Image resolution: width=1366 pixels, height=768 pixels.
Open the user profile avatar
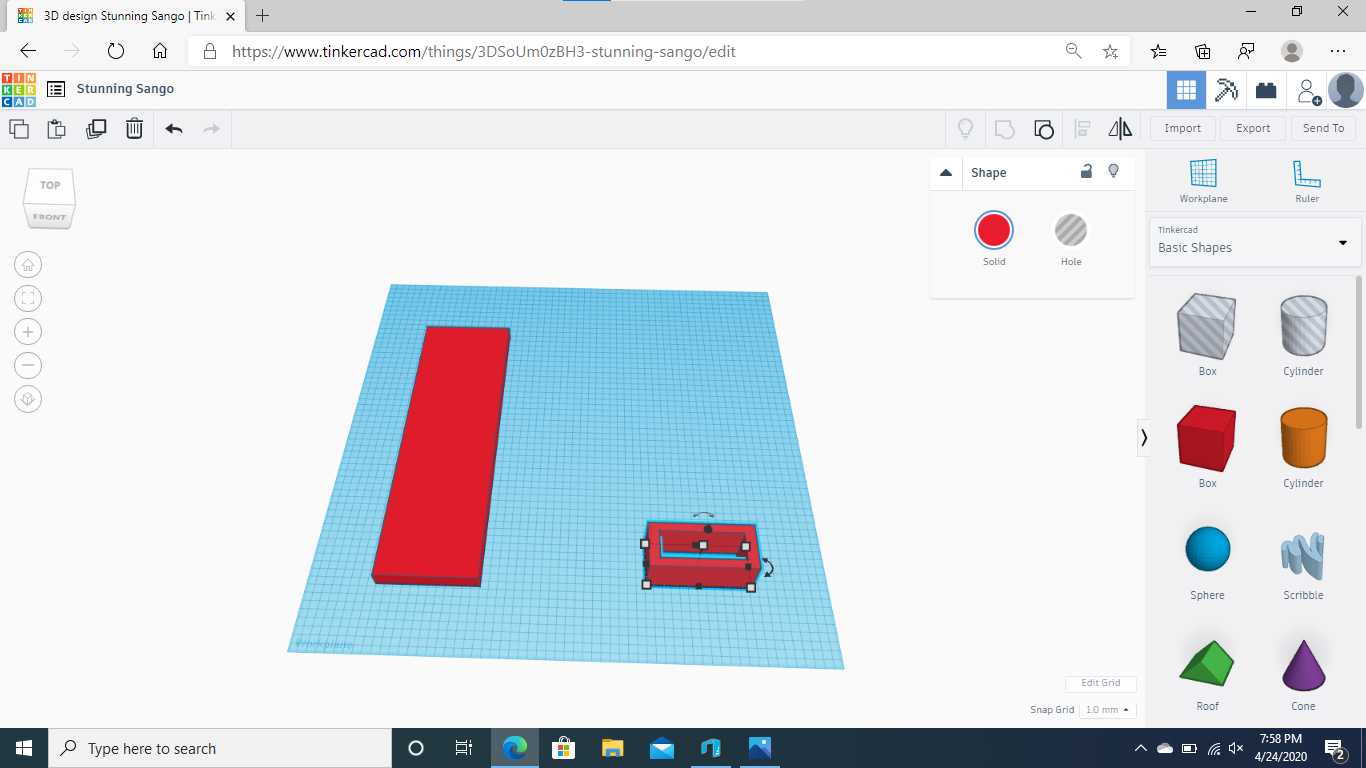pyautogui.click(x=1345, y=90)
